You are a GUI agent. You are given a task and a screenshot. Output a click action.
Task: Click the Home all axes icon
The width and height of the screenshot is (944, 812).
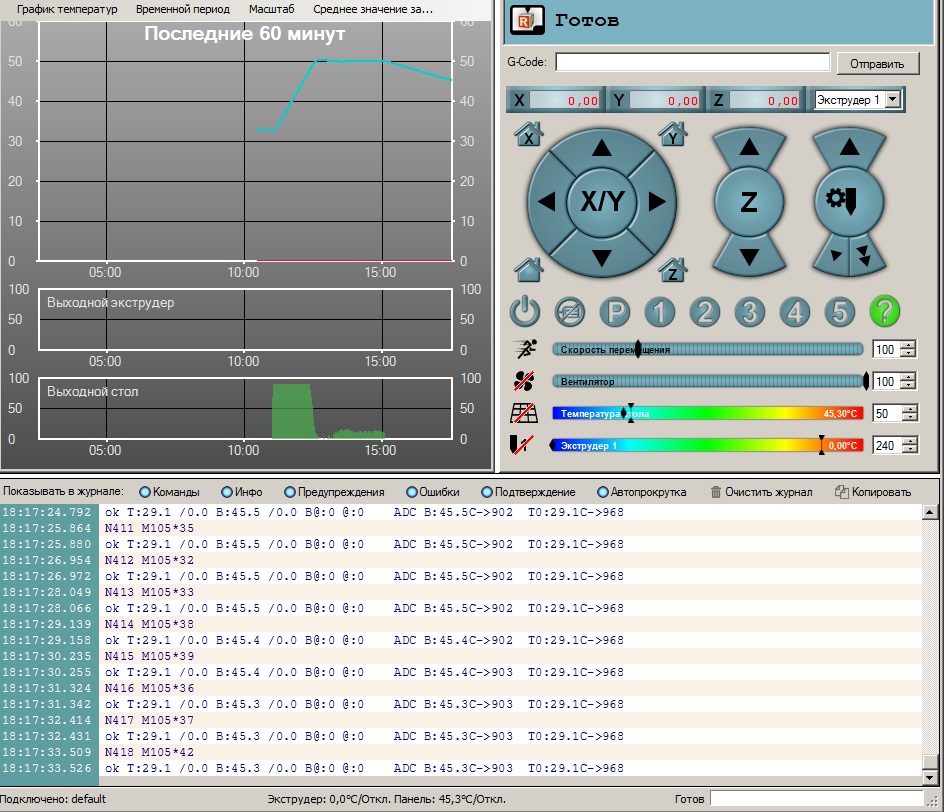[529, 269]
